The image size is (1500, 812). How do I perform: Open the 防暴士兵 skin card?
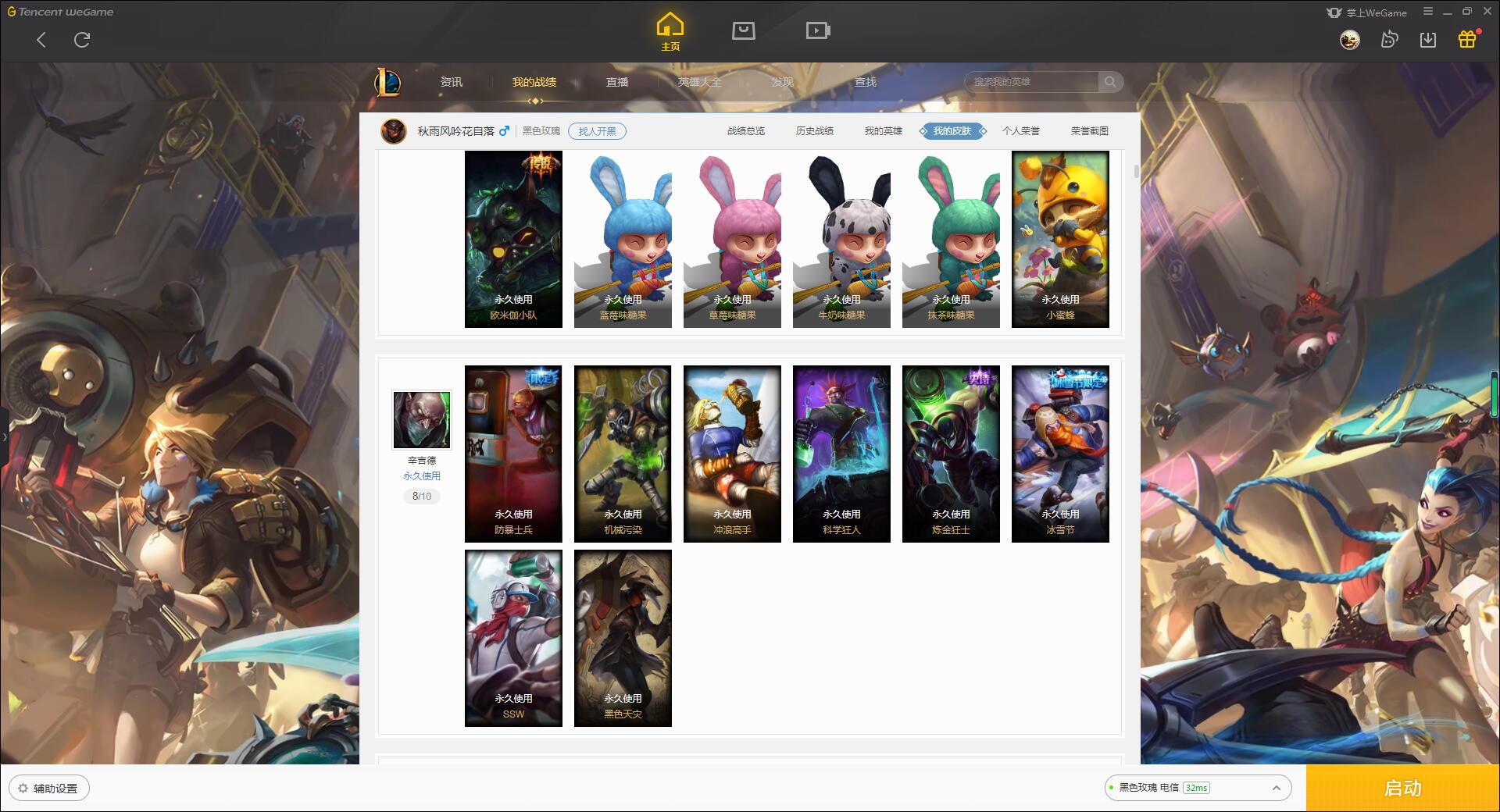point(513,454)
